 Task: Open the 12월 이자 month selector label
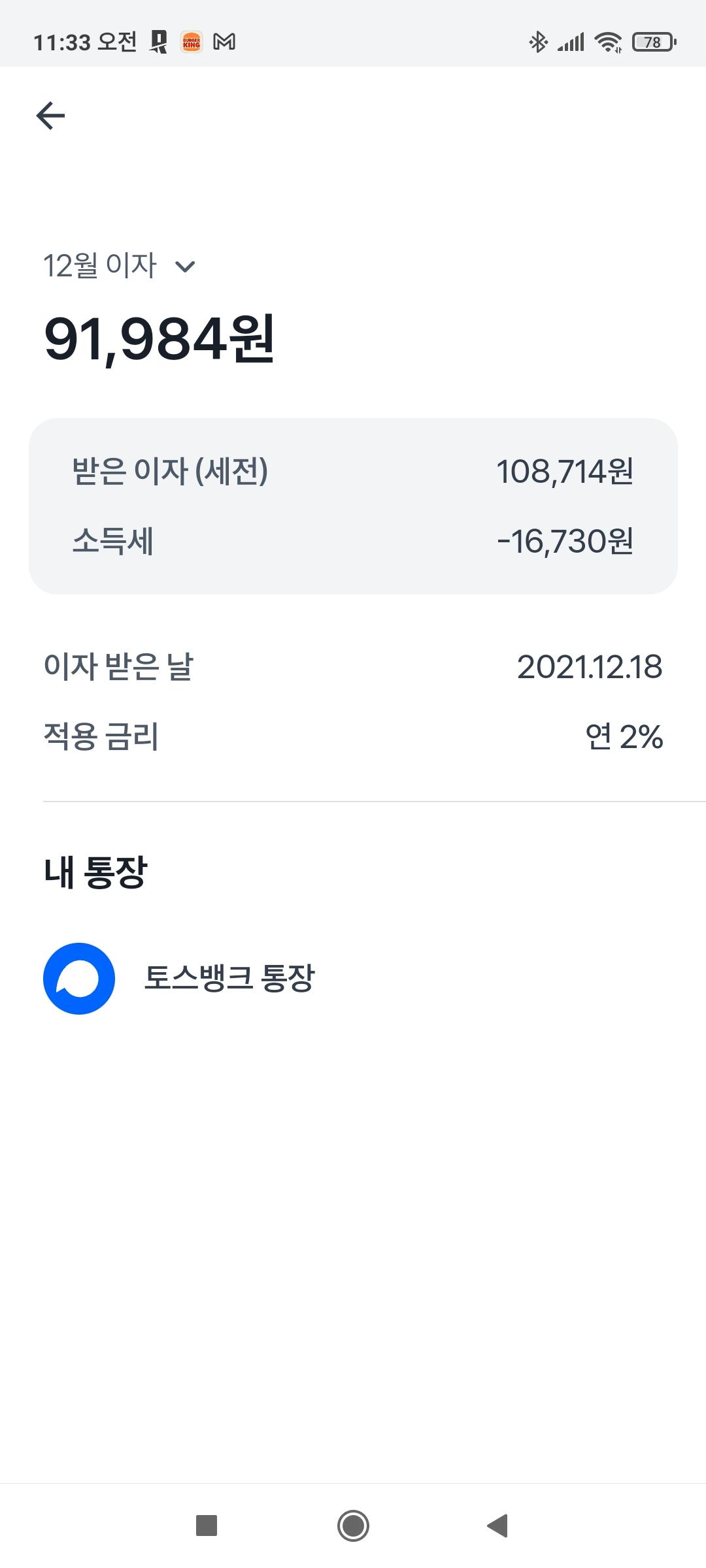click(x=100, y=266)
